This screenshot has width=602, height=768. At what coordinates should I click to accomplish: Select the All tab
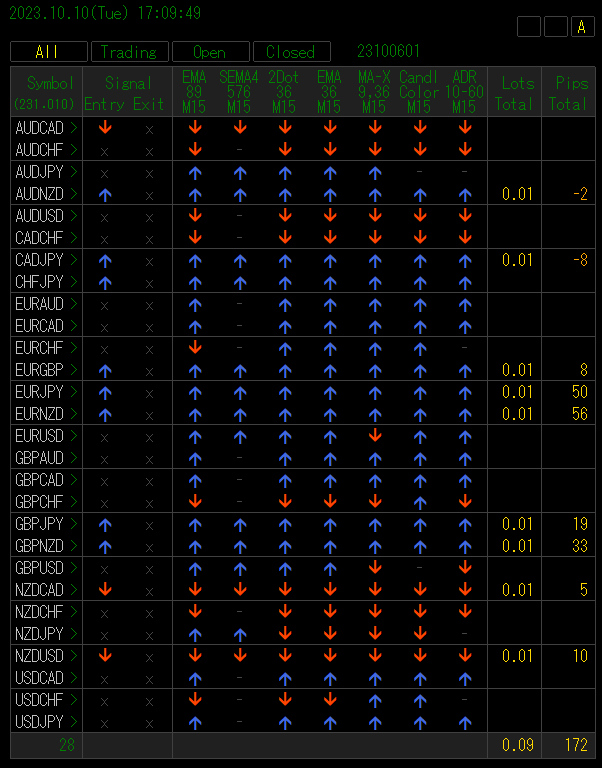coord(48,51)
